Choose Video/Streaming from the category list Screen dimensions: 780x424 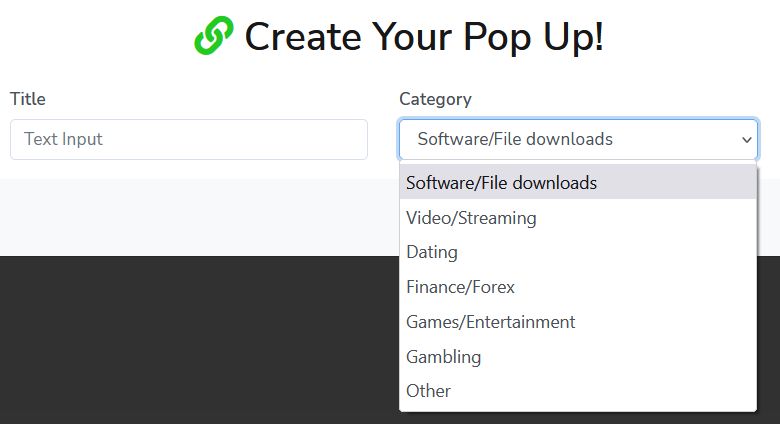pos(471,218)
